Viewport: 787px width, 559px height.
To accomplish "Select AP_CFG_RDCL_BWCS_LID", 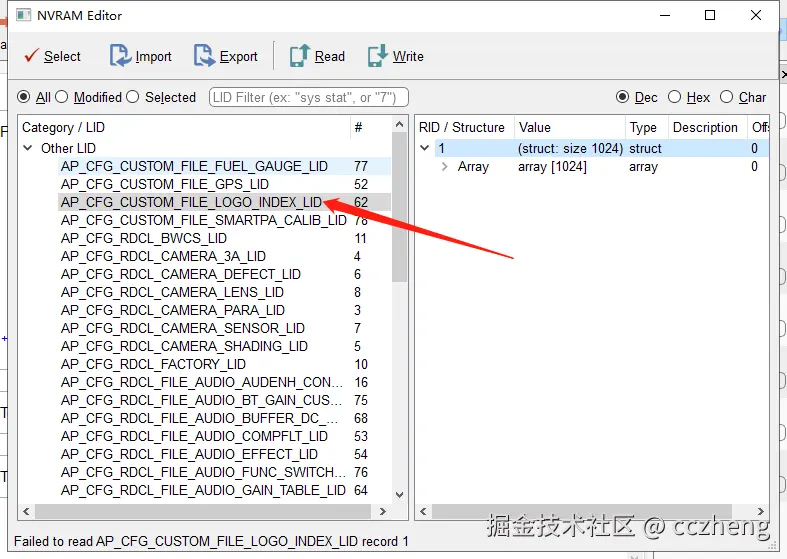I will pos(144,238).
